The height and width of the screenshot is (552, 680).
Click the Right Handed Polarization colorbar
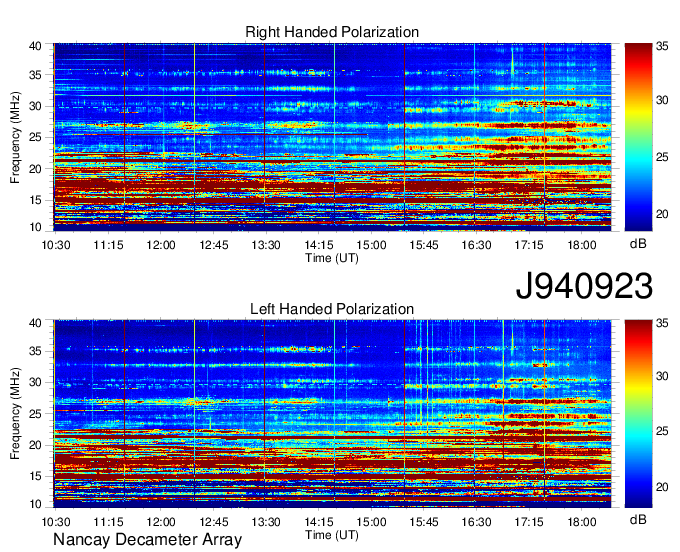point(638,137)
